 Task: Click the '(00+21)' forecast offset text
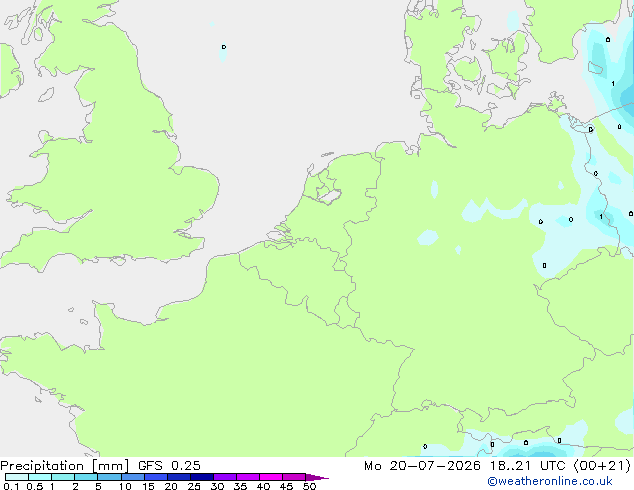pyautogui.click(x=602, y=466)
